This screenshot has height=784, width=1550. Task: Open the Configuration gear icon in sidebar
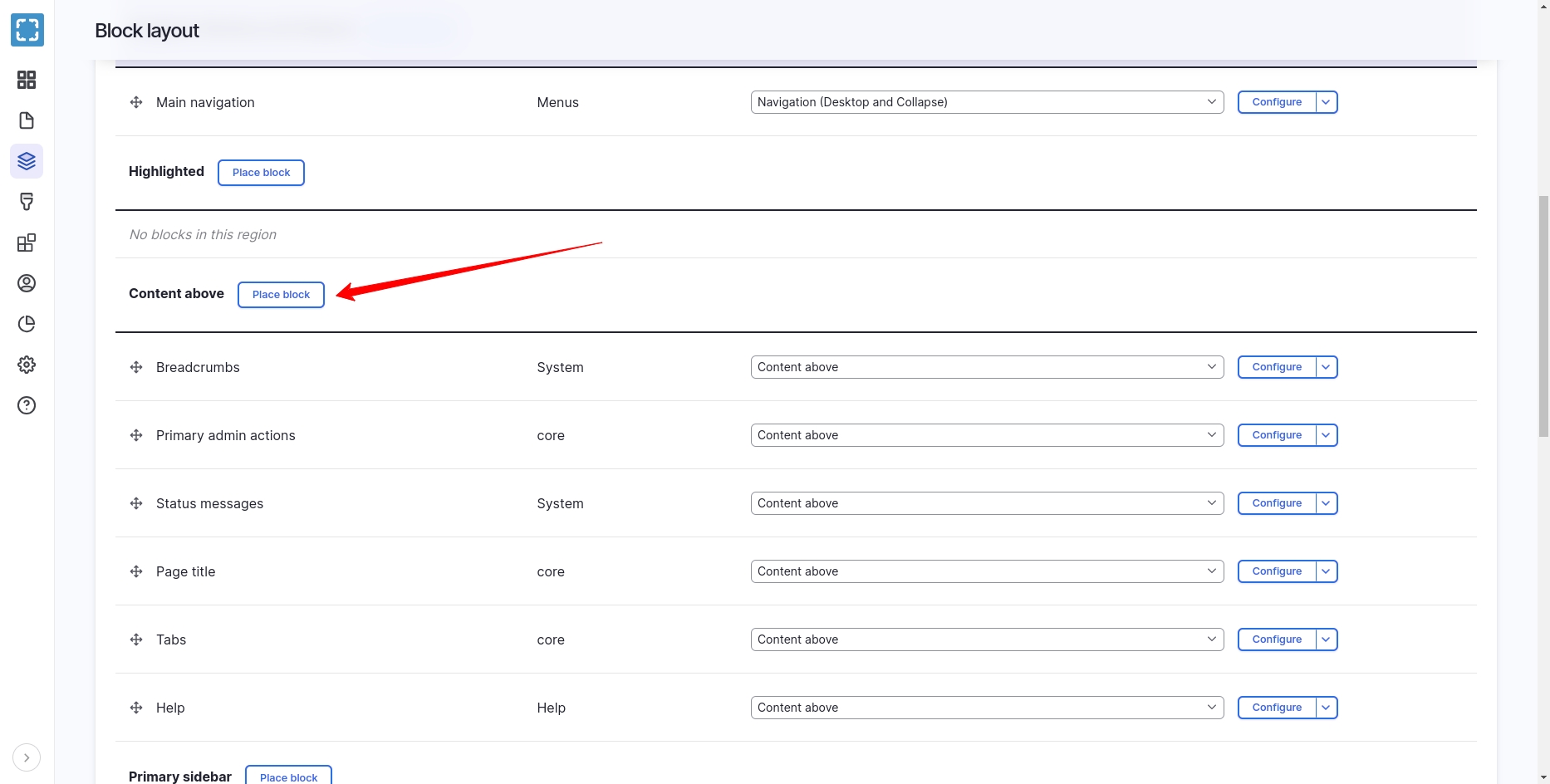click(x=27, y=365)
